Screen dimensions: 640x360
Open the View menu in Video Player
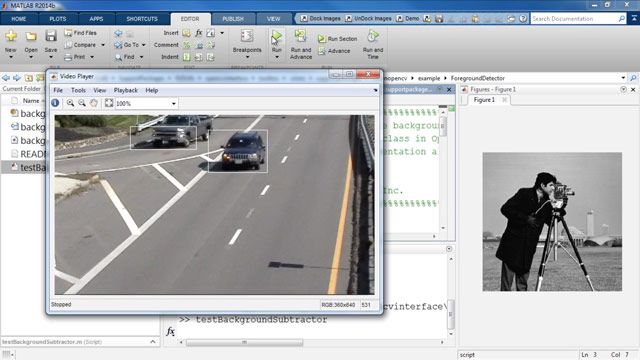100,90
